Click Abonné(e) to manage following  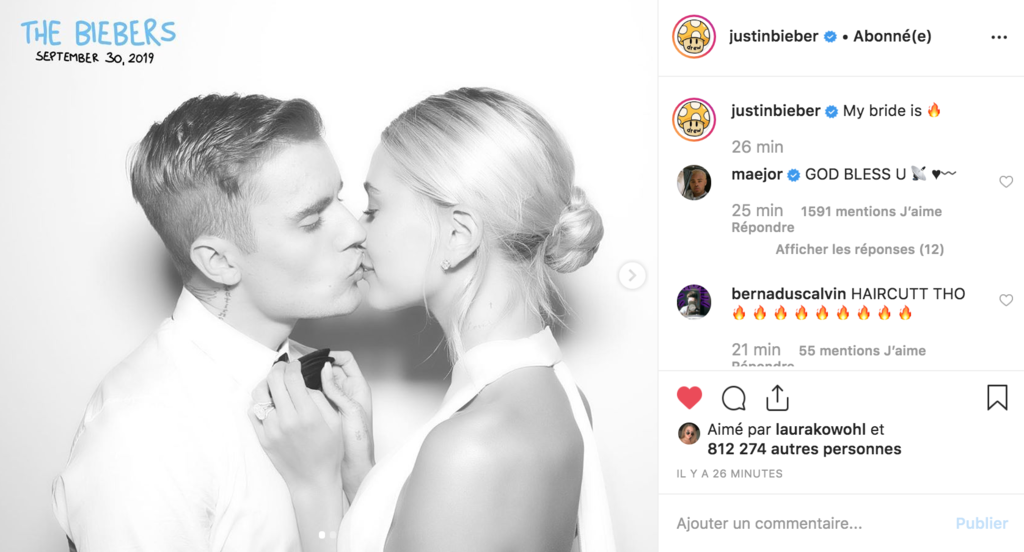pyautogui.click(x=892, y=36)
